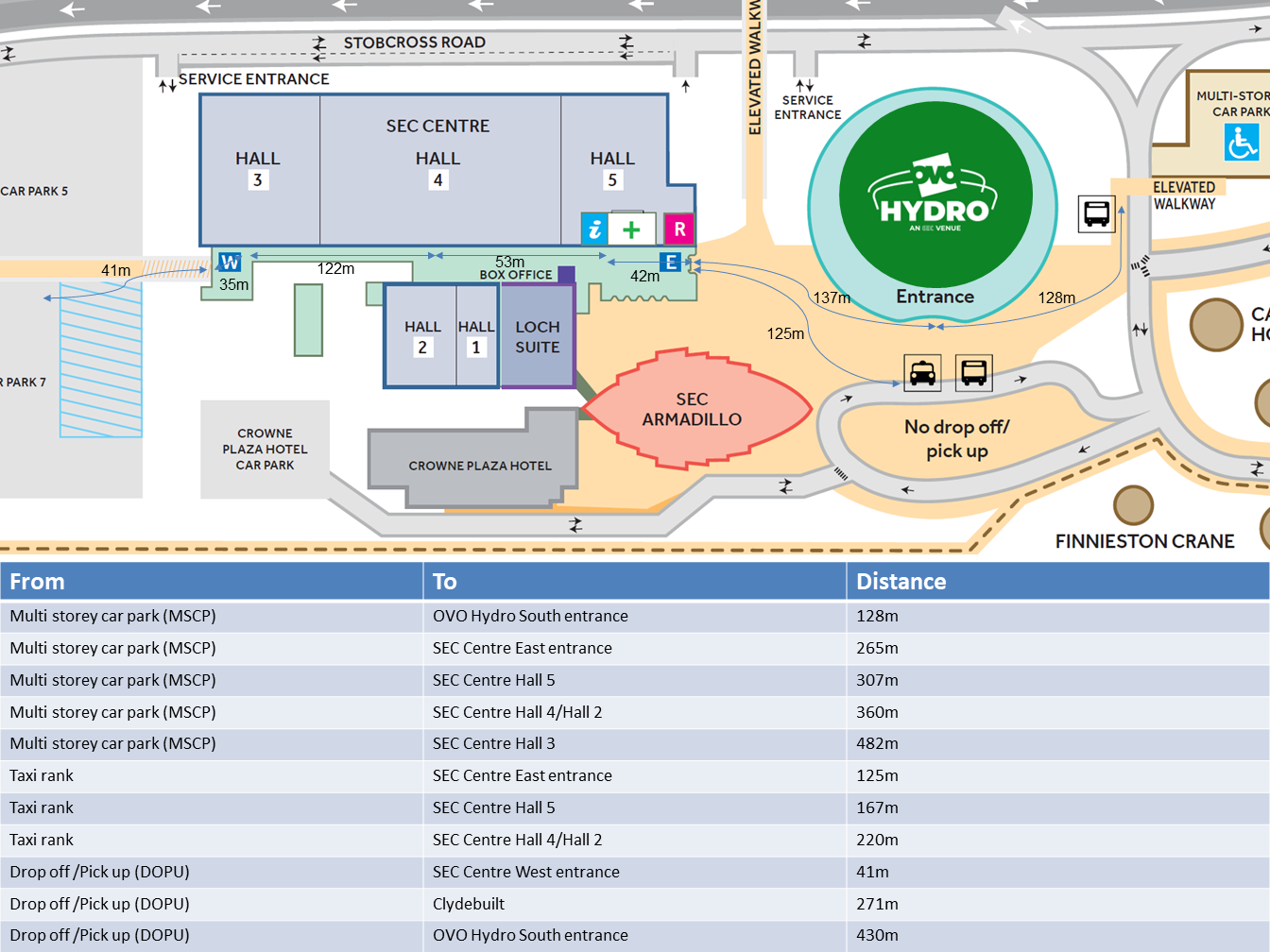
Task: Click the blue information 'i' icon
Action: (x=594, y=229)
